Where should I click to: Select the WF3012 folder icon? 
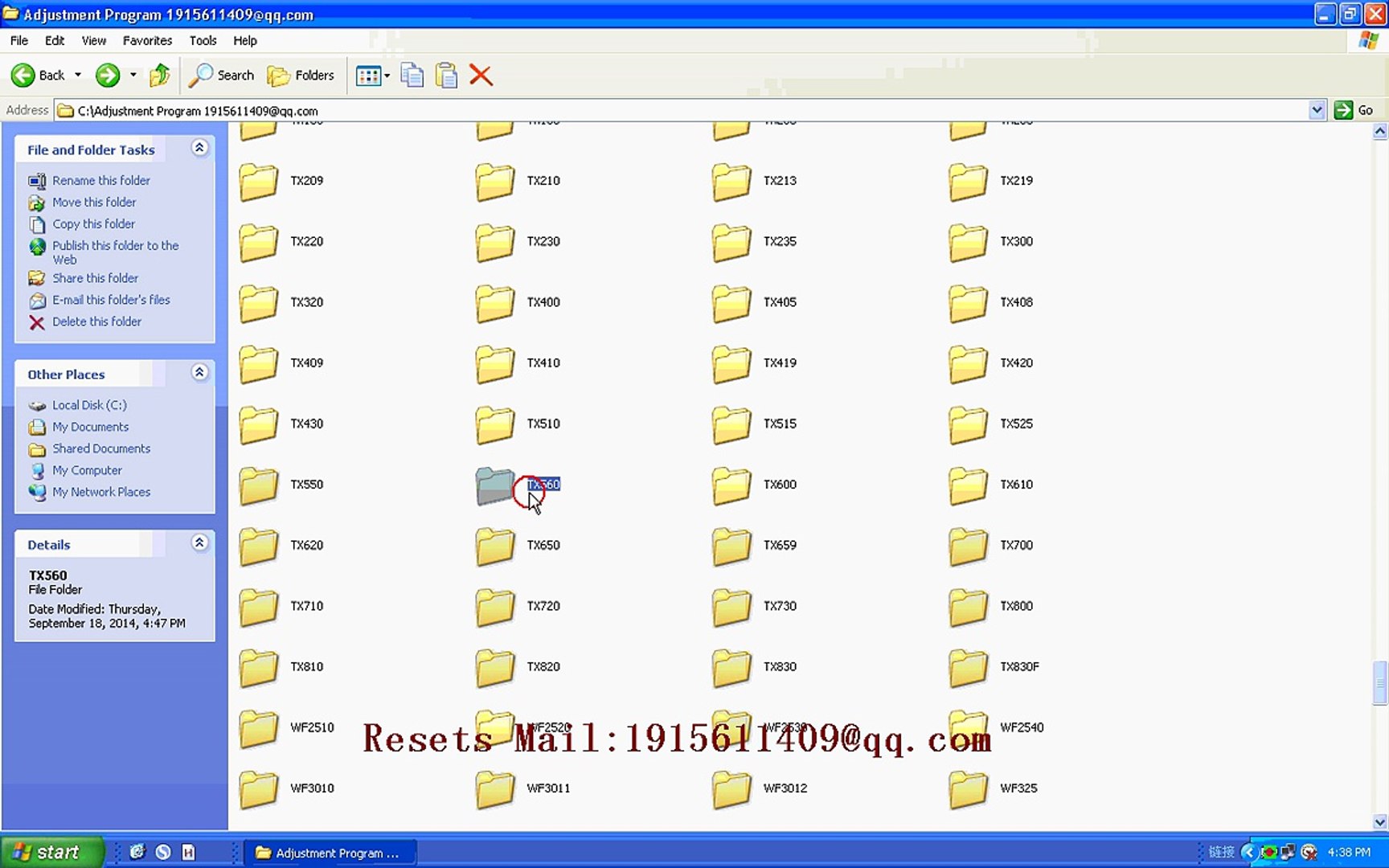[731, 789]
